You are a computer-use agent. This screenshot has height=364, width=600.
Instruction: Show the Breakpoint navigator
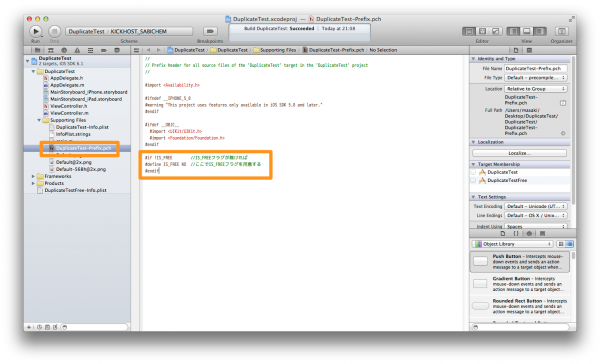click(104, 50)
